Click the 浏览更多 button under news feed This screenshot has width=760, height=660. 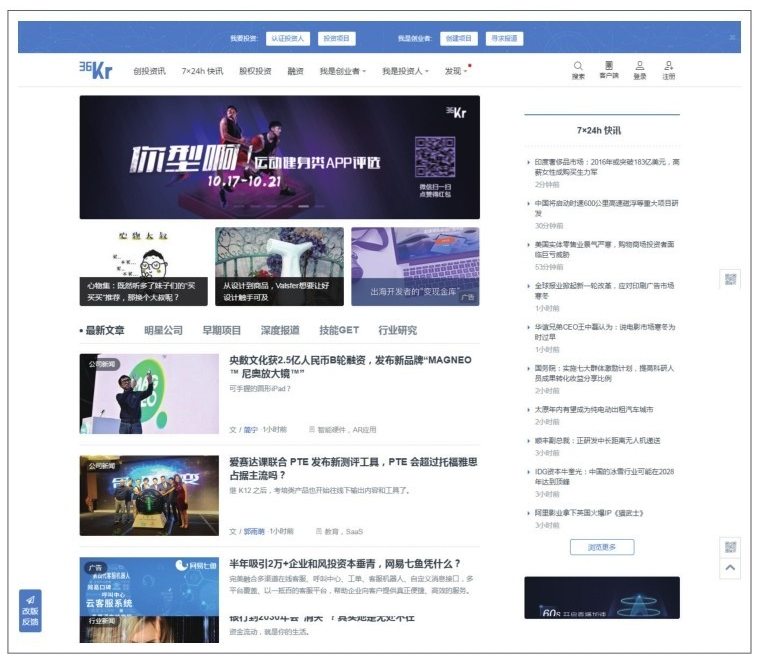click(x=601, y=547)
